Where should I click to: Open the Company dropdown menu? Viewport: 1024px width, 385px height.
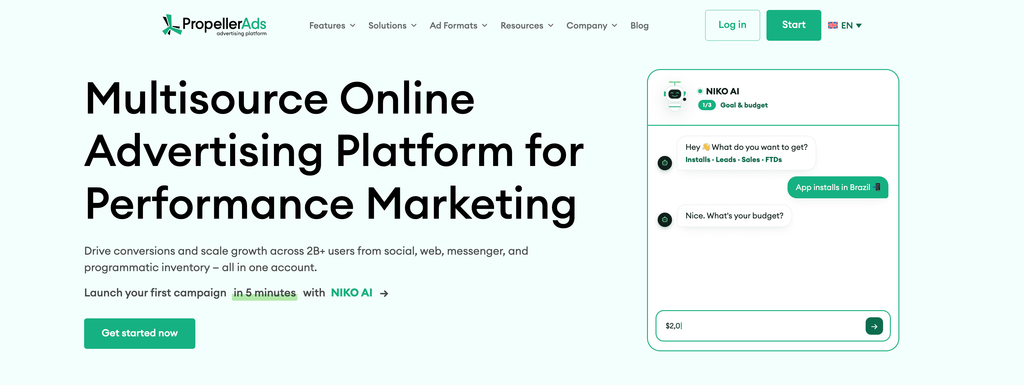[x=591, y=25]
